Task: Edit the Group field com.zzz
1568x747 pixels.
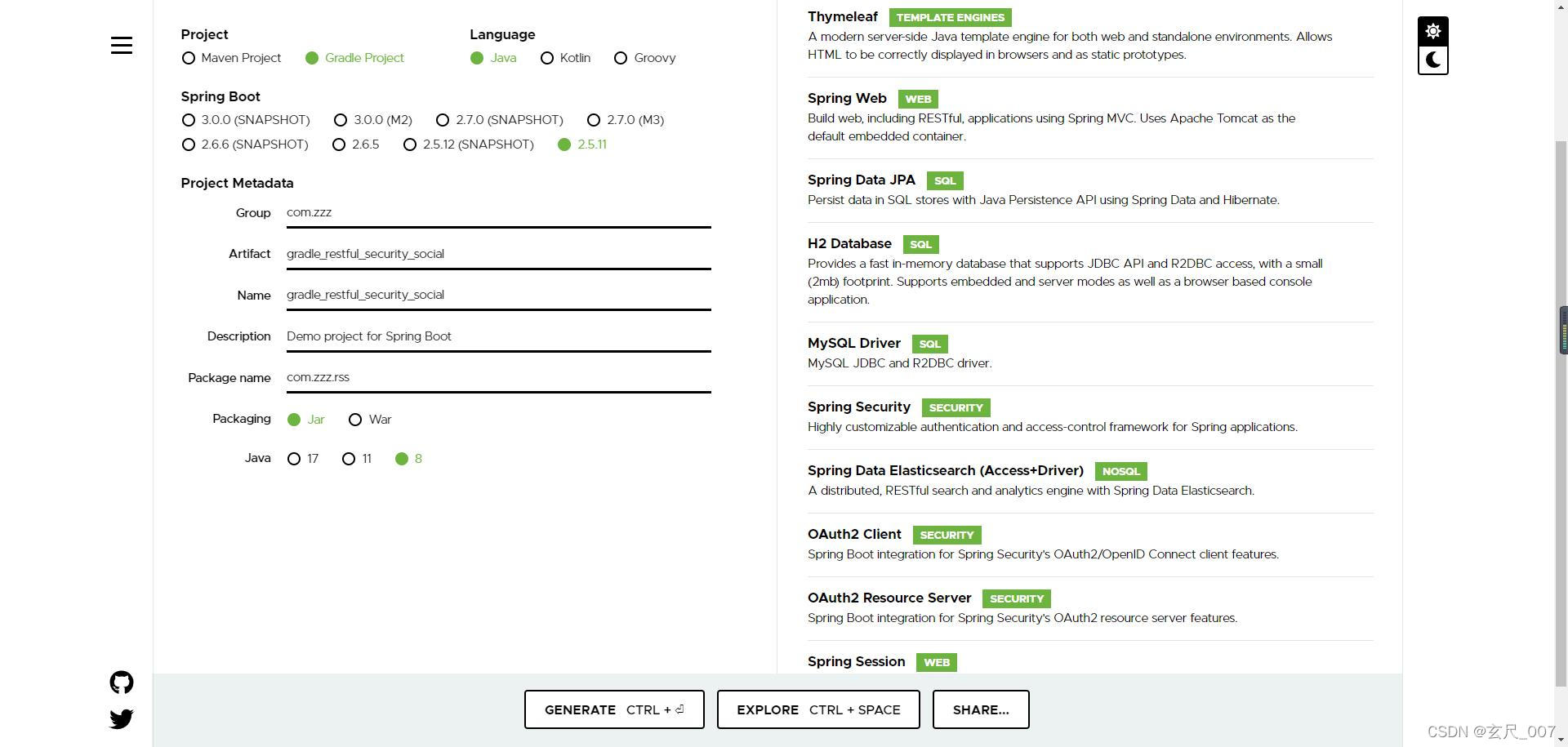Action: [498, 212]
